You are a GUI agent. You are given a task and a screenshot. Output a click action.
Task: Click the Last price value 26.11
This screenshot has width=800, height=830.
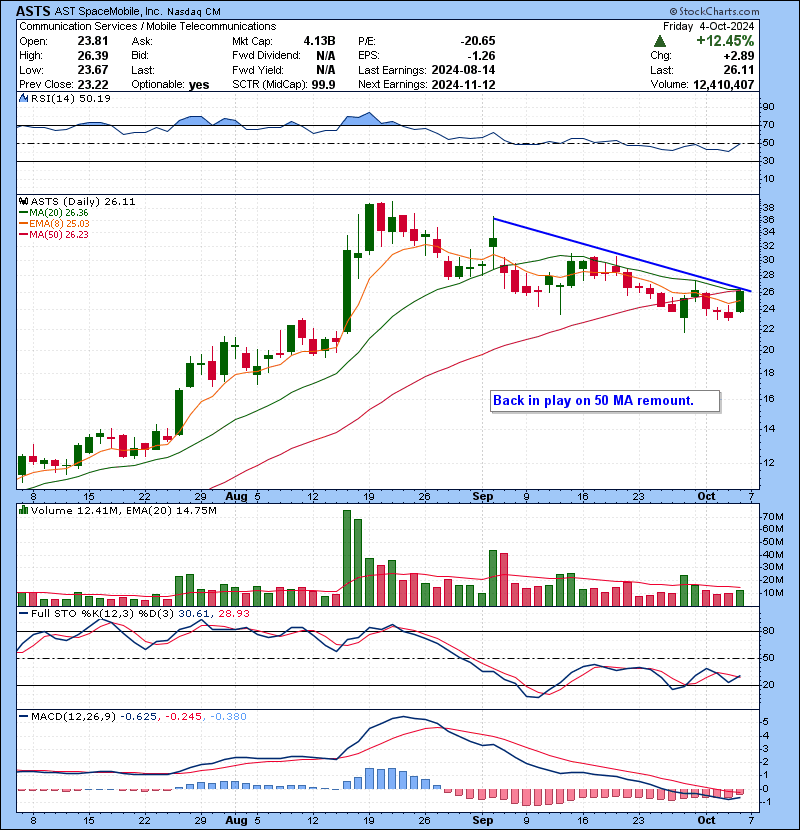[x=739, y=70]
